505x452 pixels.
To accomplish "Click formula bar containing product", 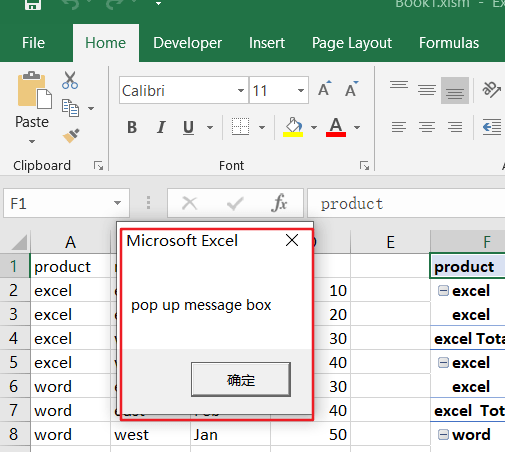I will pos(406,203).
